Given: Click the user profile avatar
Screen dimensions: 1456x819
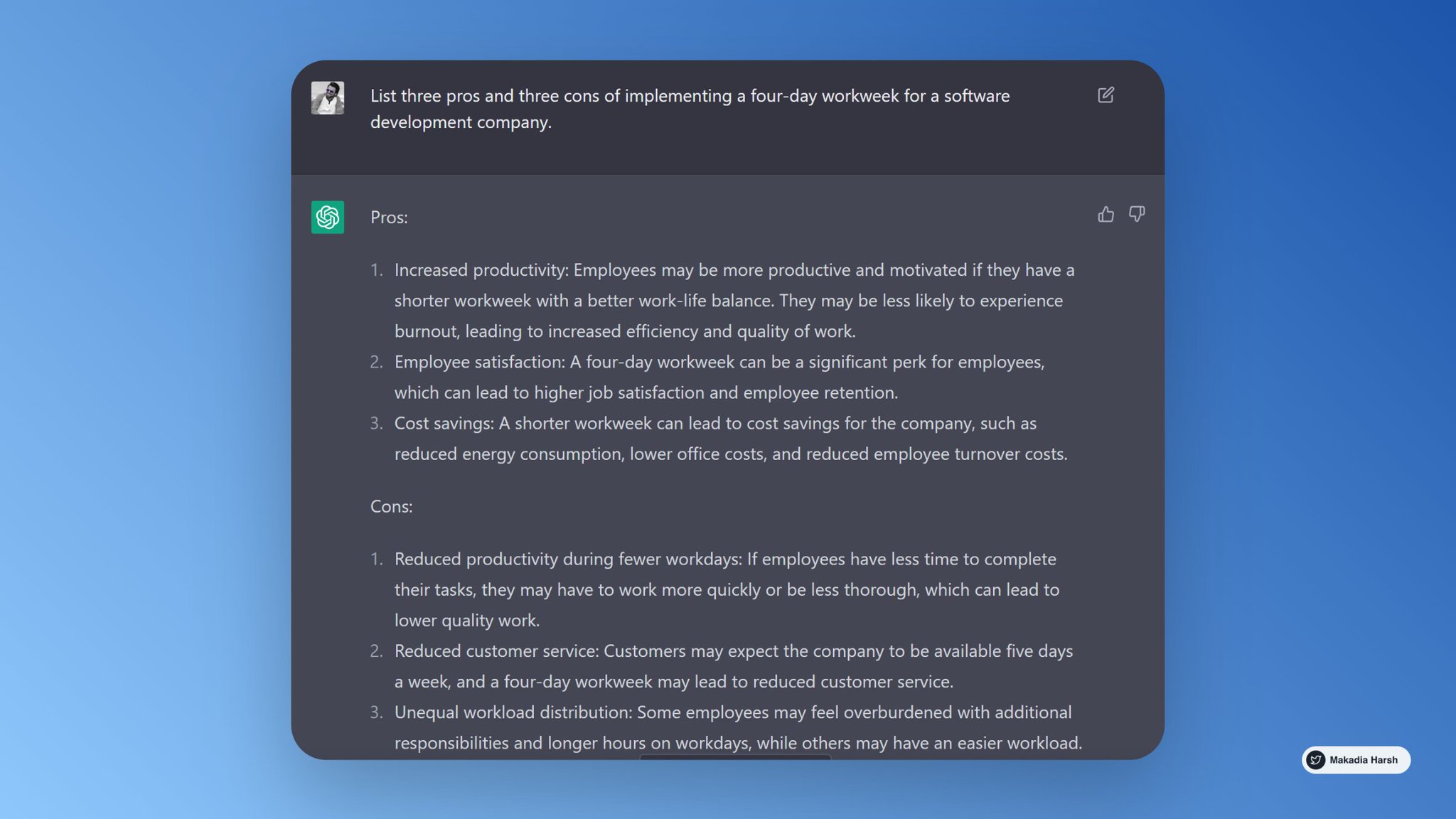Looking at the screenshot, I should (328, 97).
